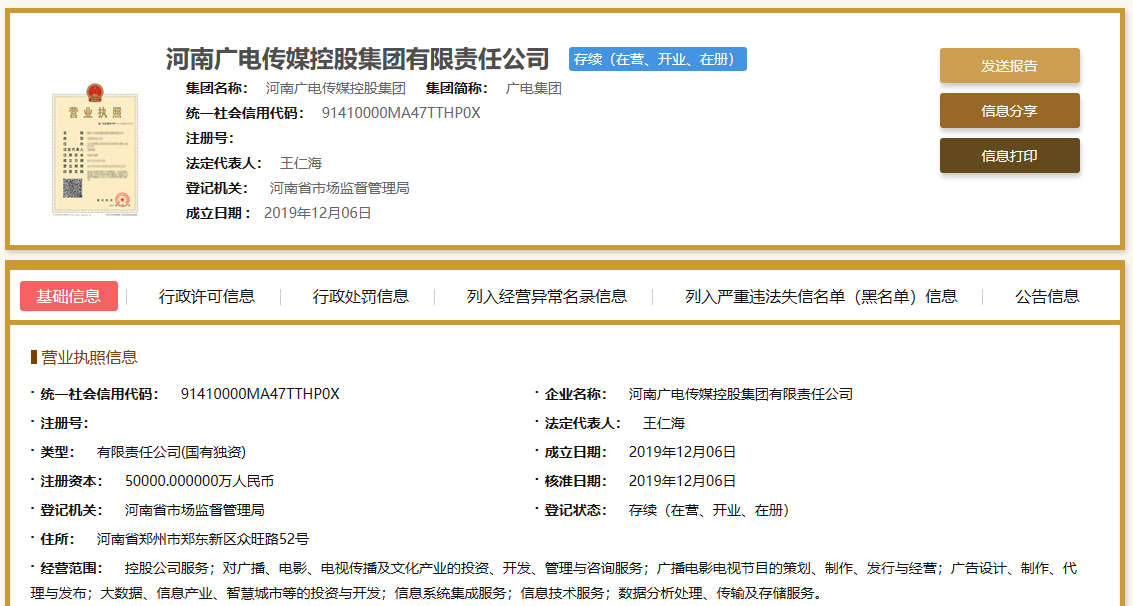Select the credit code under 营业执照信息
Screen dimensions: 1133x606
click(260, 394)
